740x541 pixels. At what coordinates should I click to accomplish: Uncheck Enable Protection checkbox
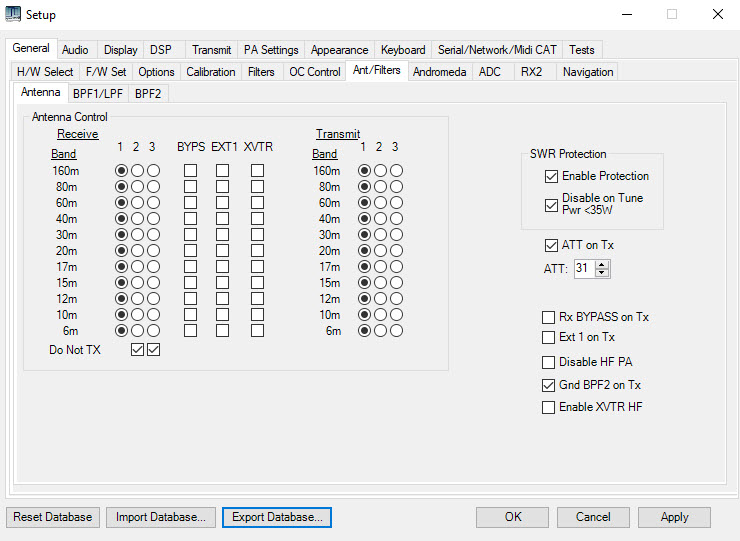(551, 176)
